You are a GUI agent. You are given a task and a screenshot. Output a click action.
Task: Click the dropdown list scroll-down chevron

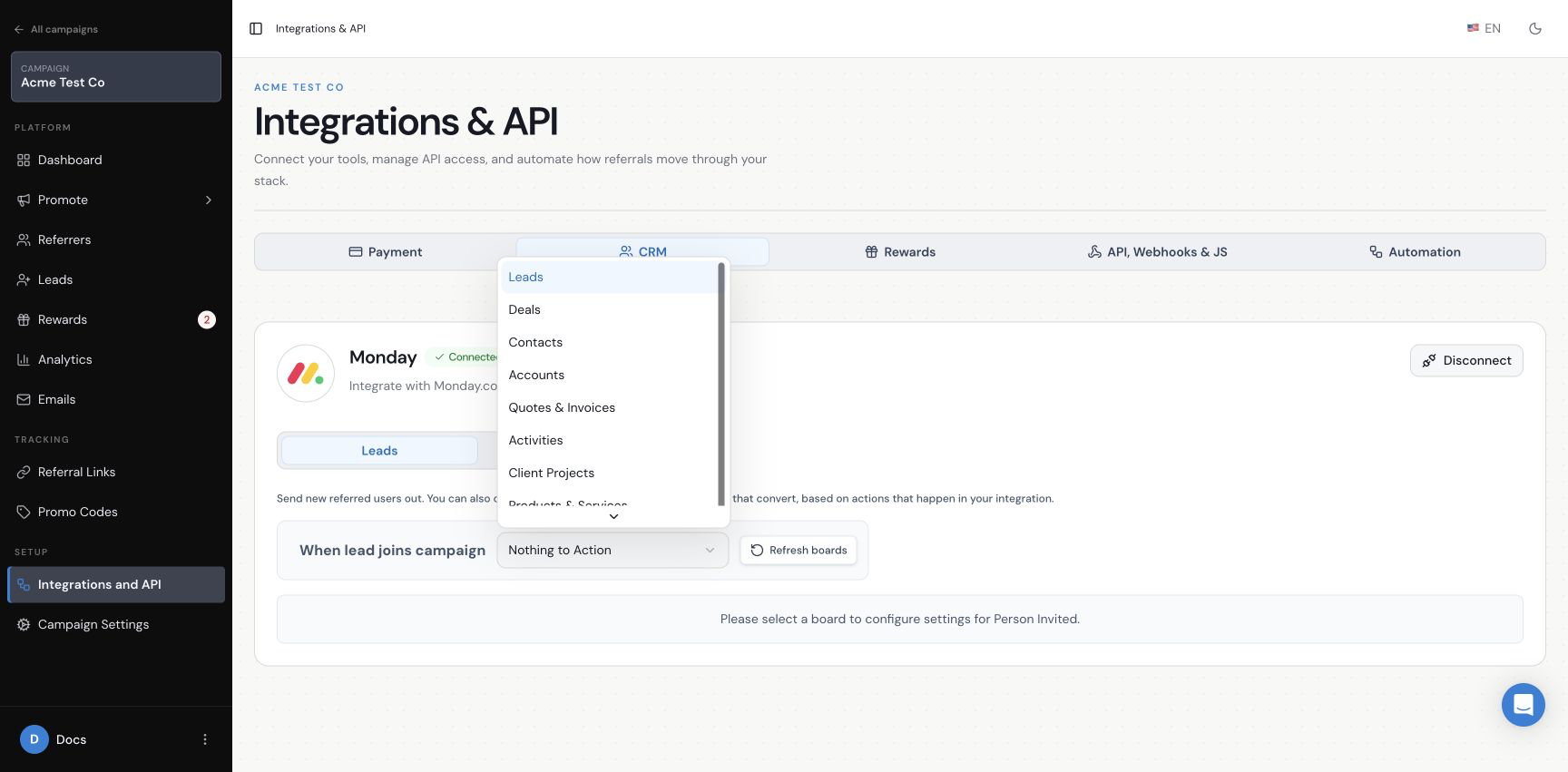coord(613,516)
